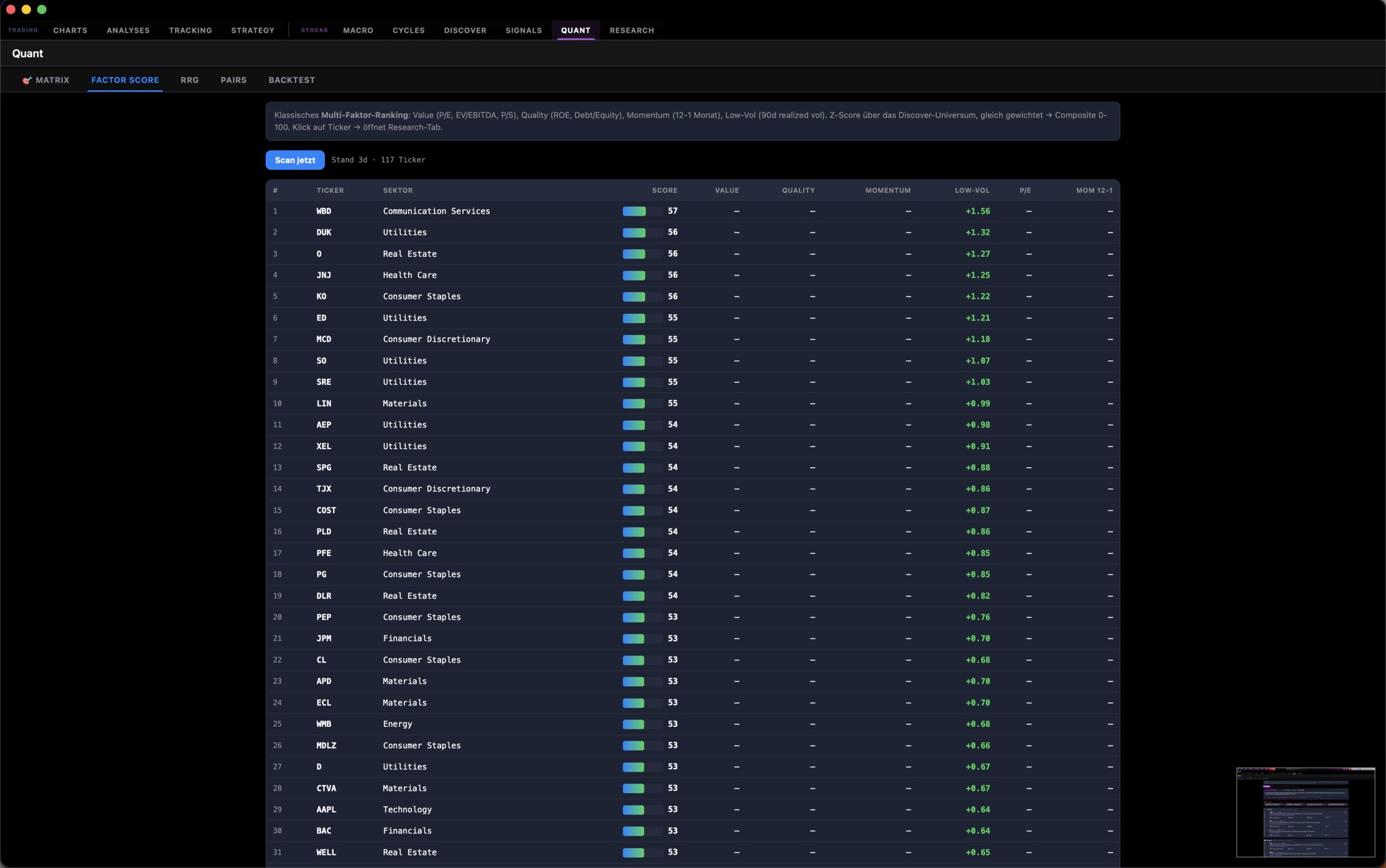Sort by the P/E column header
1386x868 pixels.
point(1025,190)
